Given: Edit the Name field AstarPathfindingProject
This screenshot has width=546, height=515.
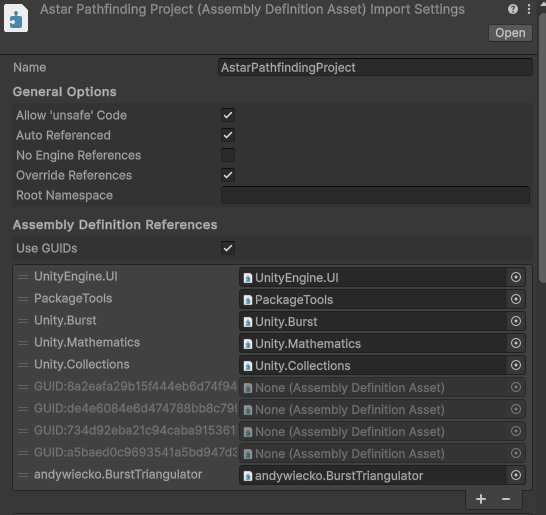Looking at the screenshot, I should (375, 68).
